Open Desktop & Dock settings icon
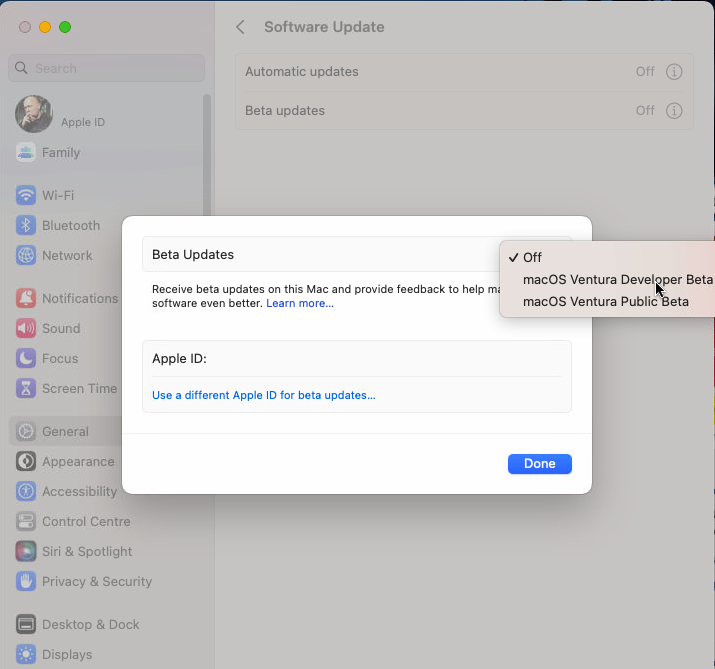The height and width of the screenshot is (669, 715). (x=26, y=624)
